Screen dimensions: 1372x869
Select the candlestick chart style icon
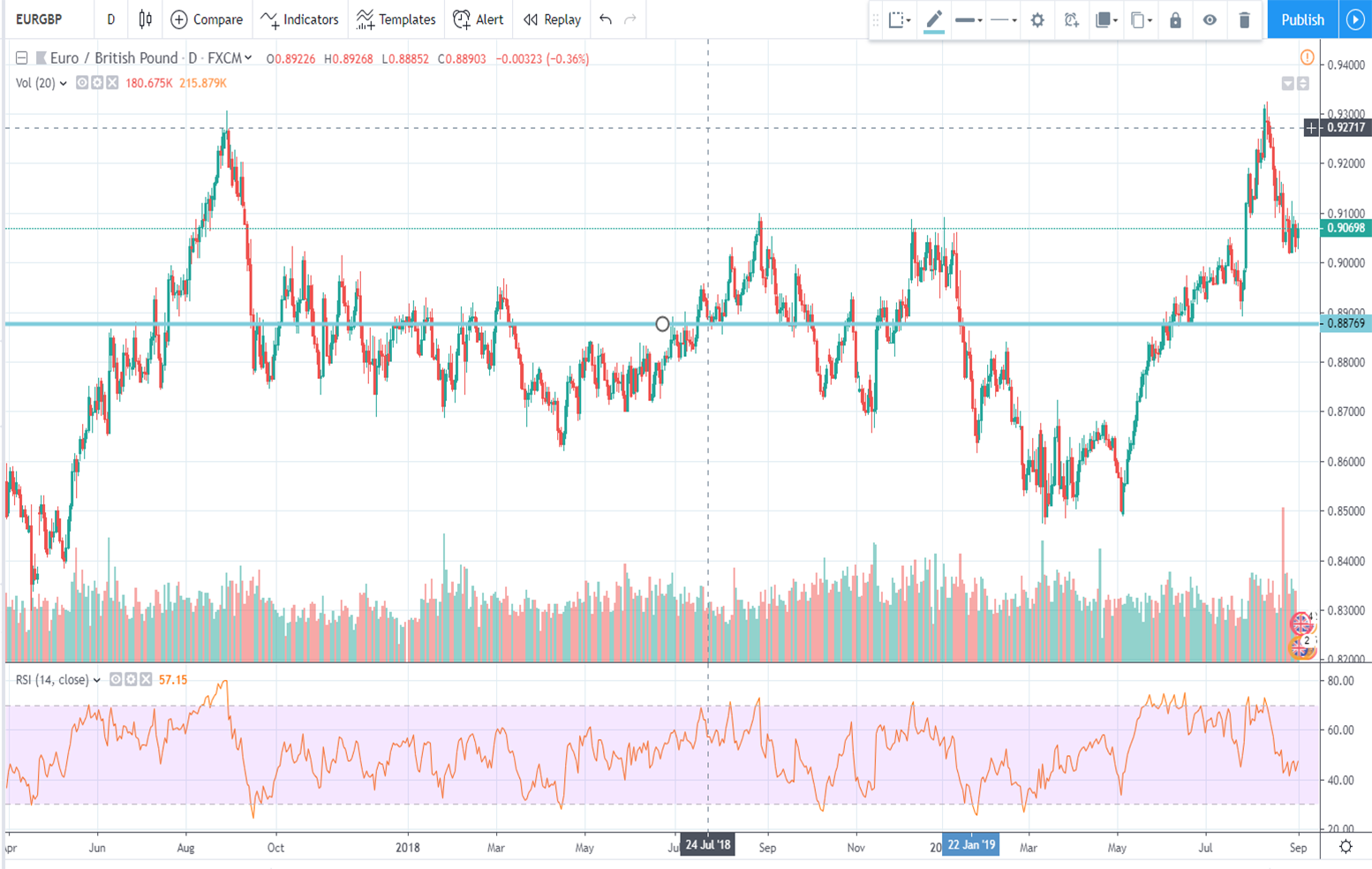143,19
